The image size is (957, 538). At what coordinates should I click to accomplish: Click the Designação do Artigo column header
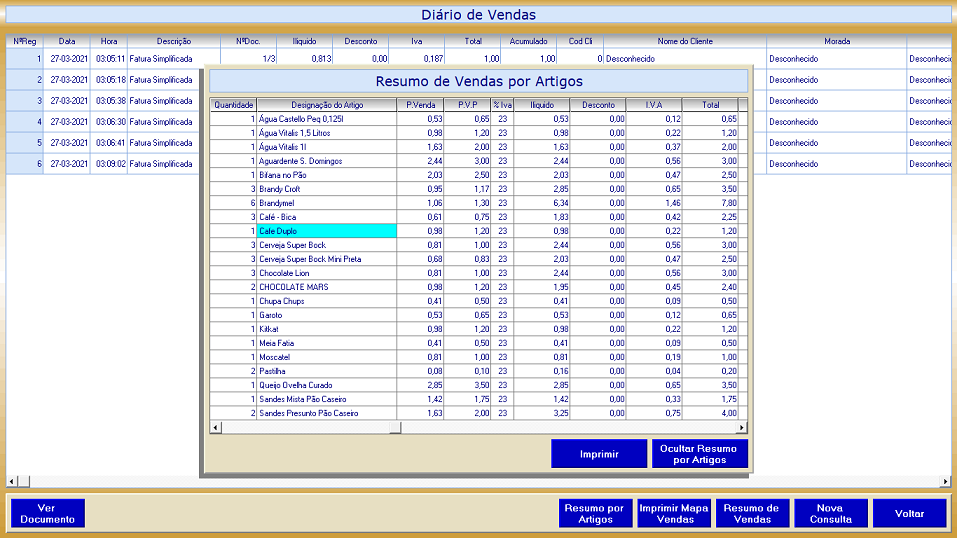tap(326, 105)
